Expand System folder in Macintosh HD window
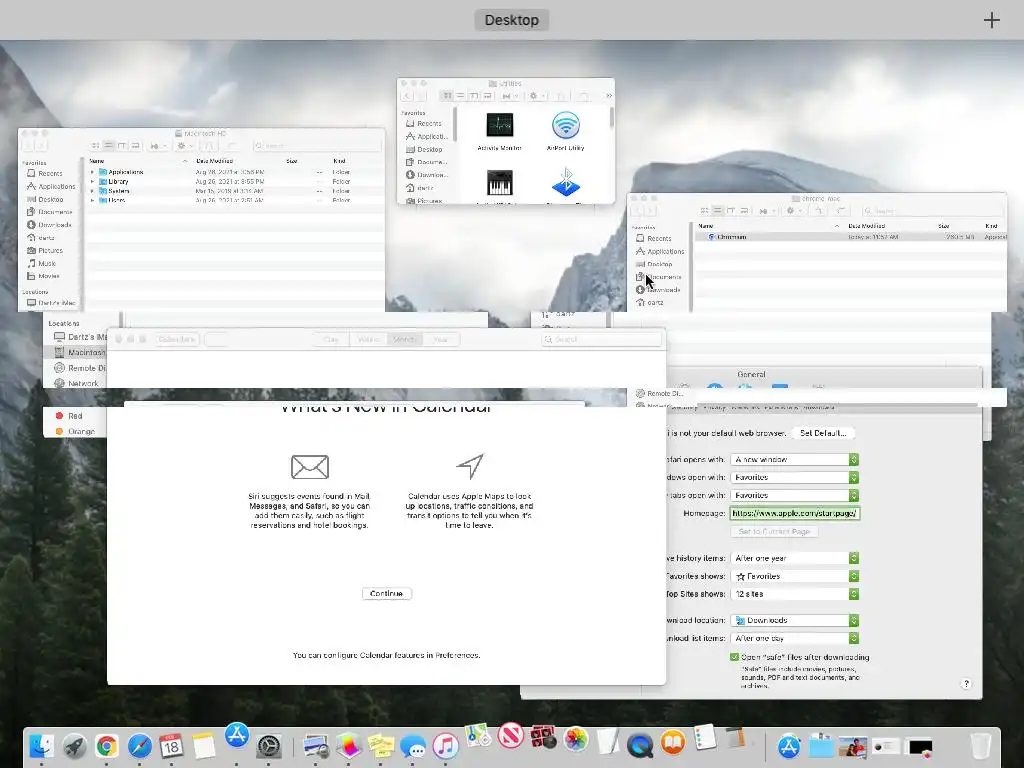The height and width of the screenshot is (768, 1024). click(x=92, y=191)
